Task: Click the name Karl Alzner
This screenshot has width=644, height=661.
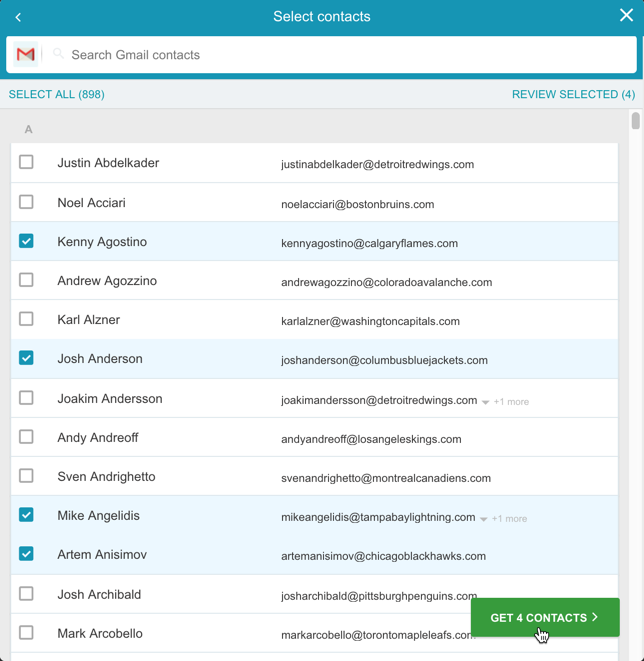Action: (89, 320)
